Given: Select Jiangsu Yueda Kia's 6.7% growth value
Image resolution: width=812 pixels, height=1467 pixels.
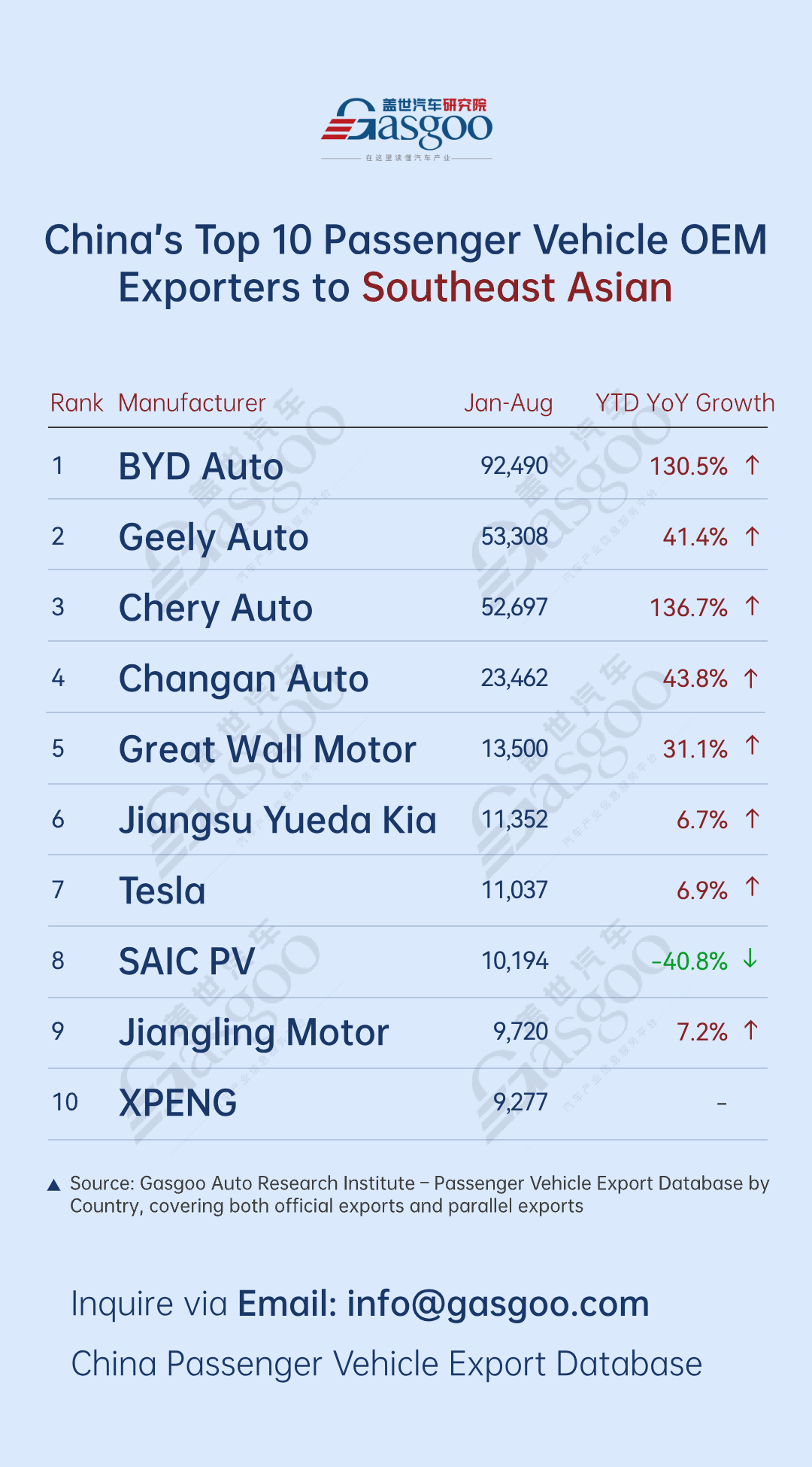Looking at the screenshot, I should click(701, 819).
